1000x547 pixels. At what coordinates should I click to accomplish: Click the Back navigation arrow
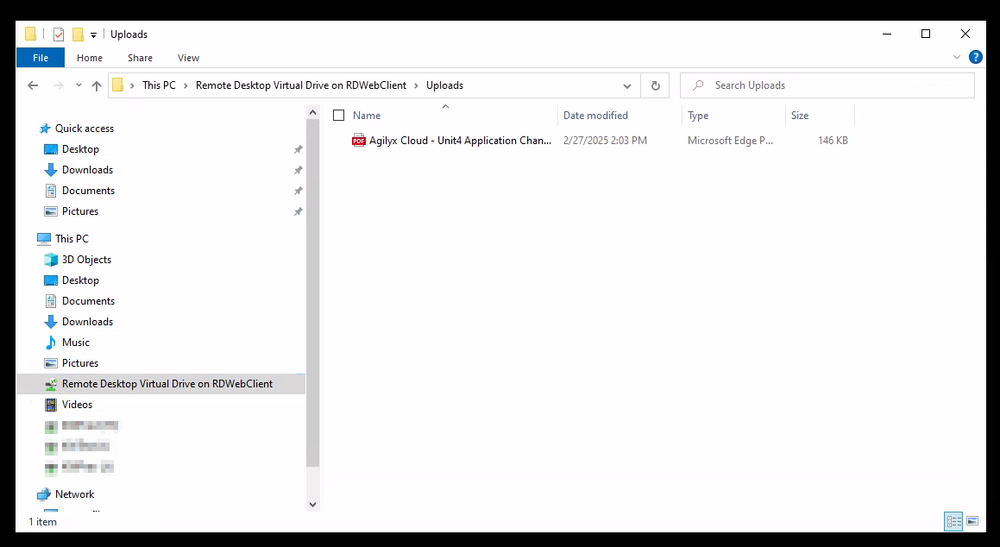(33, 86)
